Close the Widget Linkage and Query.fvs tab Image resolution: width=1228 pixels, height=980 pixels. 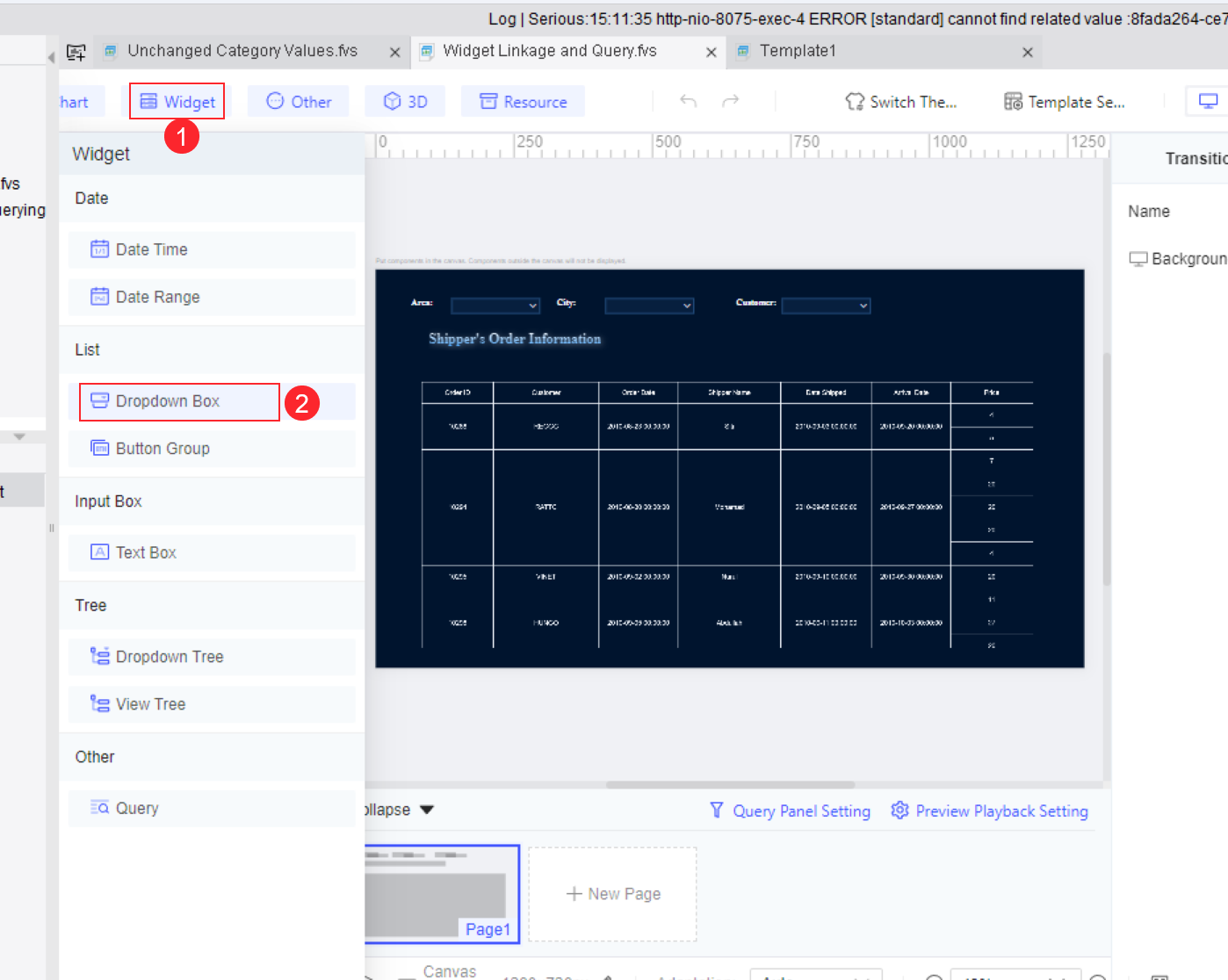click(x=712, y=53)
